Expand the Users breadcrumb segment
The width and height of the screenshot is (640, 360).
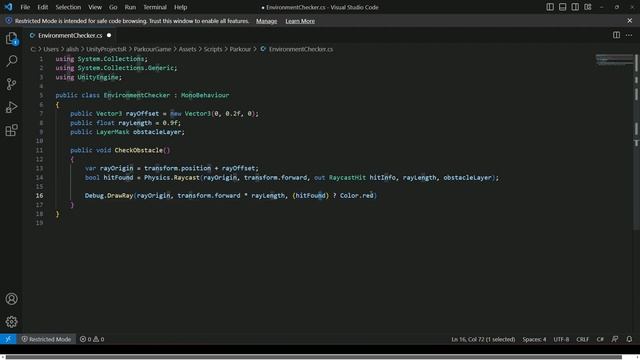click(x=51, y=49)
